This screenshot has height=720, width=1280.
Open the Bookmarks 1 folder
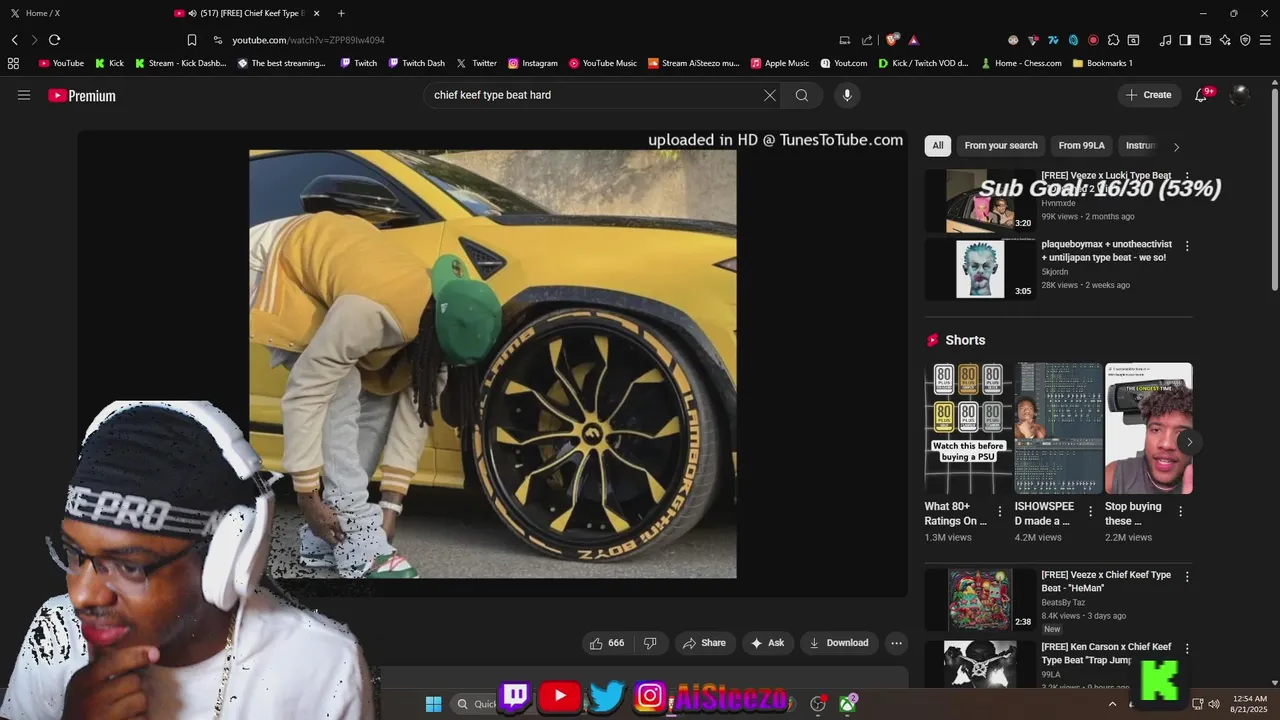click(1102, 63)
